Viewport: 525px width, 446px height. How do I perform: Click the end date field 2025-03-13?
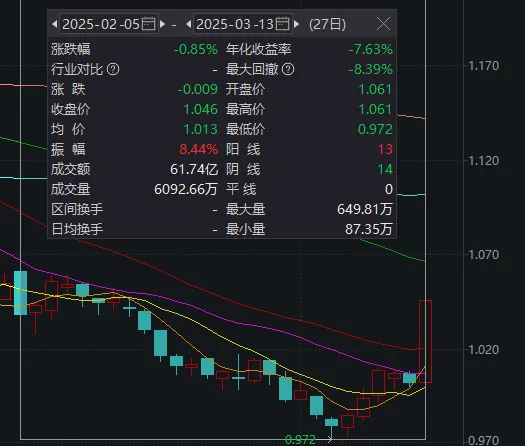(x=243, y=24)
